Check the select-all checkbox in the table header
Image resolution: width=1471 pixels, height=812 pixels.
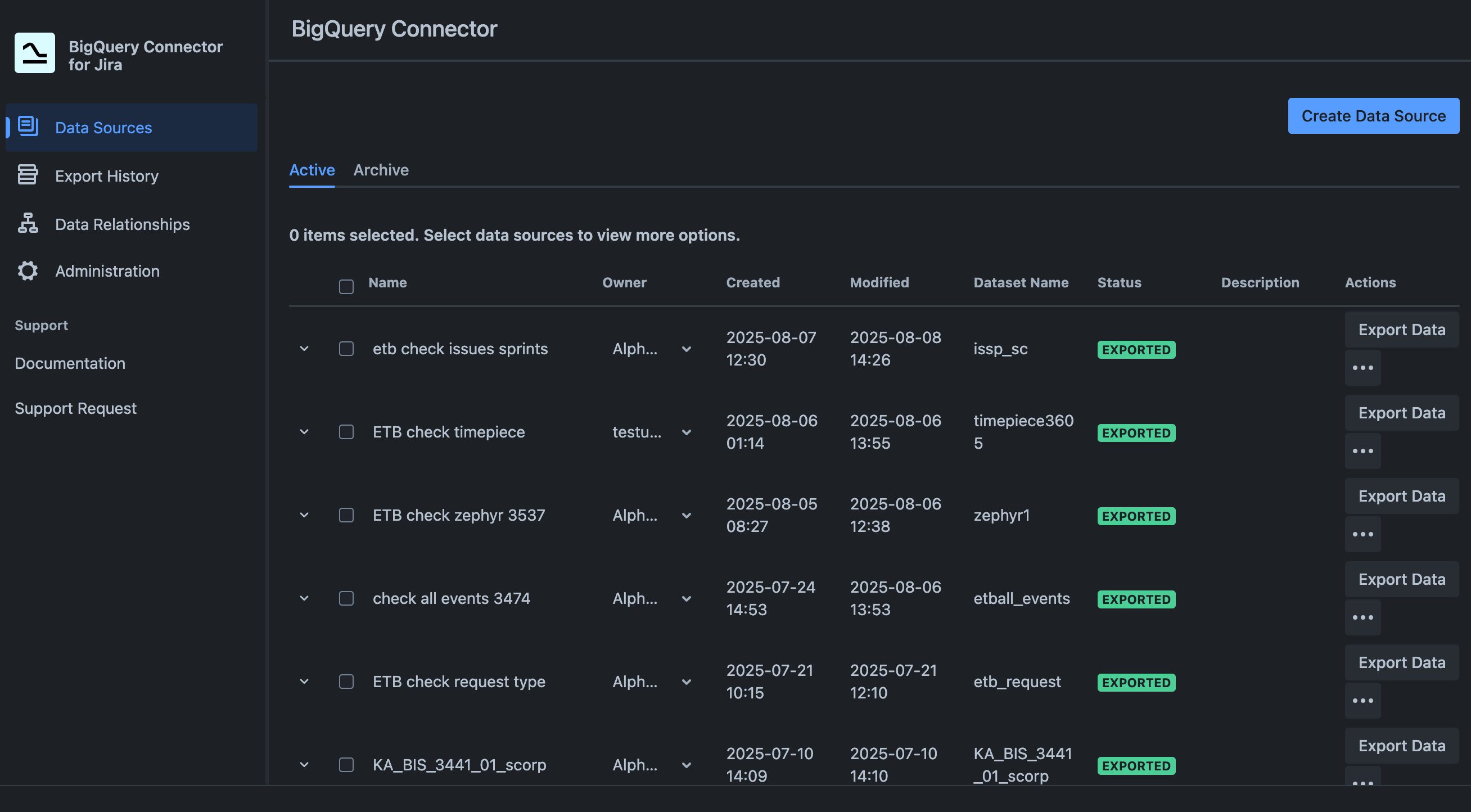pyautogui.click(x=346, y=286)
